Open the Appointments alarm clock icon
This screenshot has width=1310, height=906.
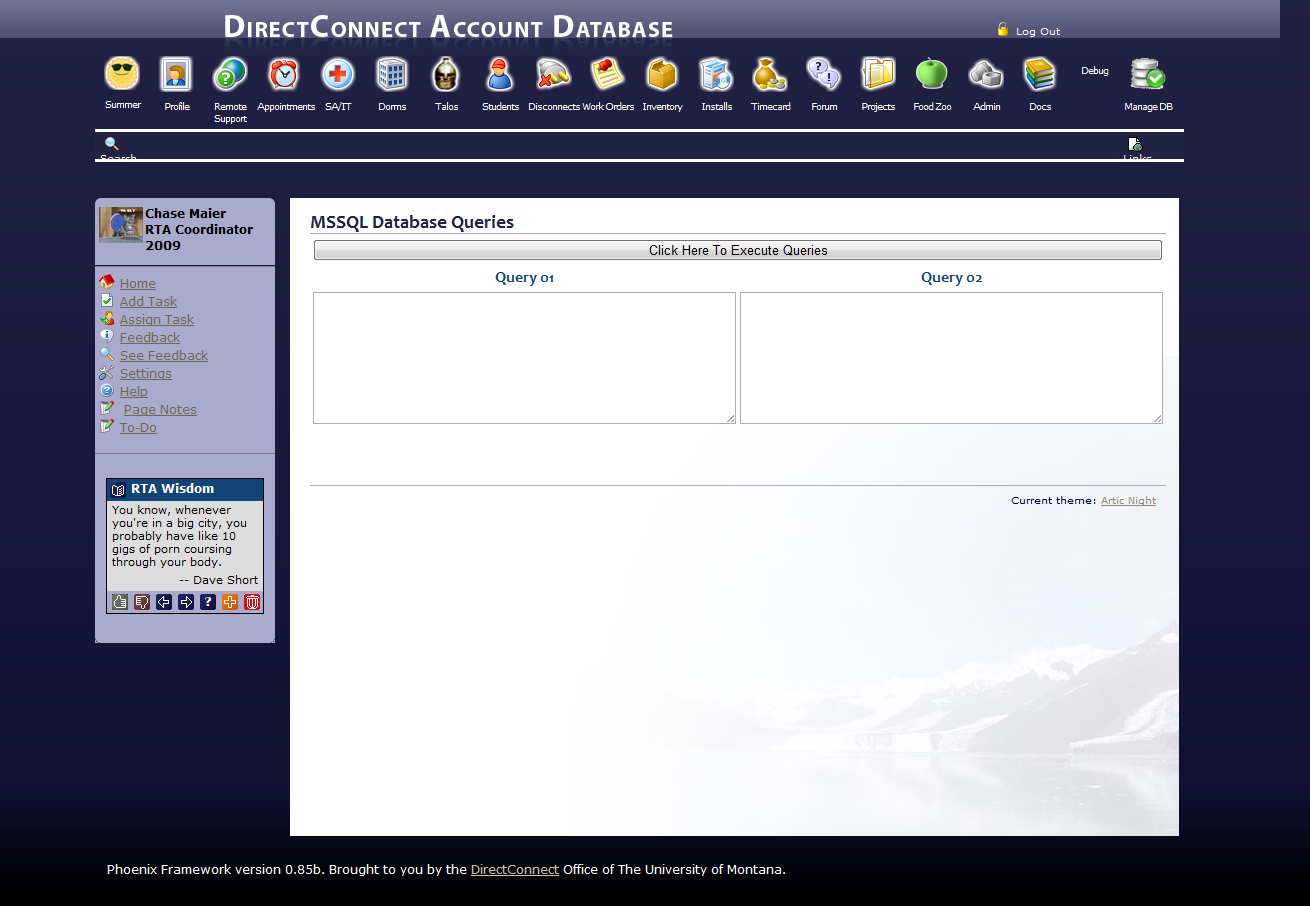pyautogui.click(x=284, y=74)
